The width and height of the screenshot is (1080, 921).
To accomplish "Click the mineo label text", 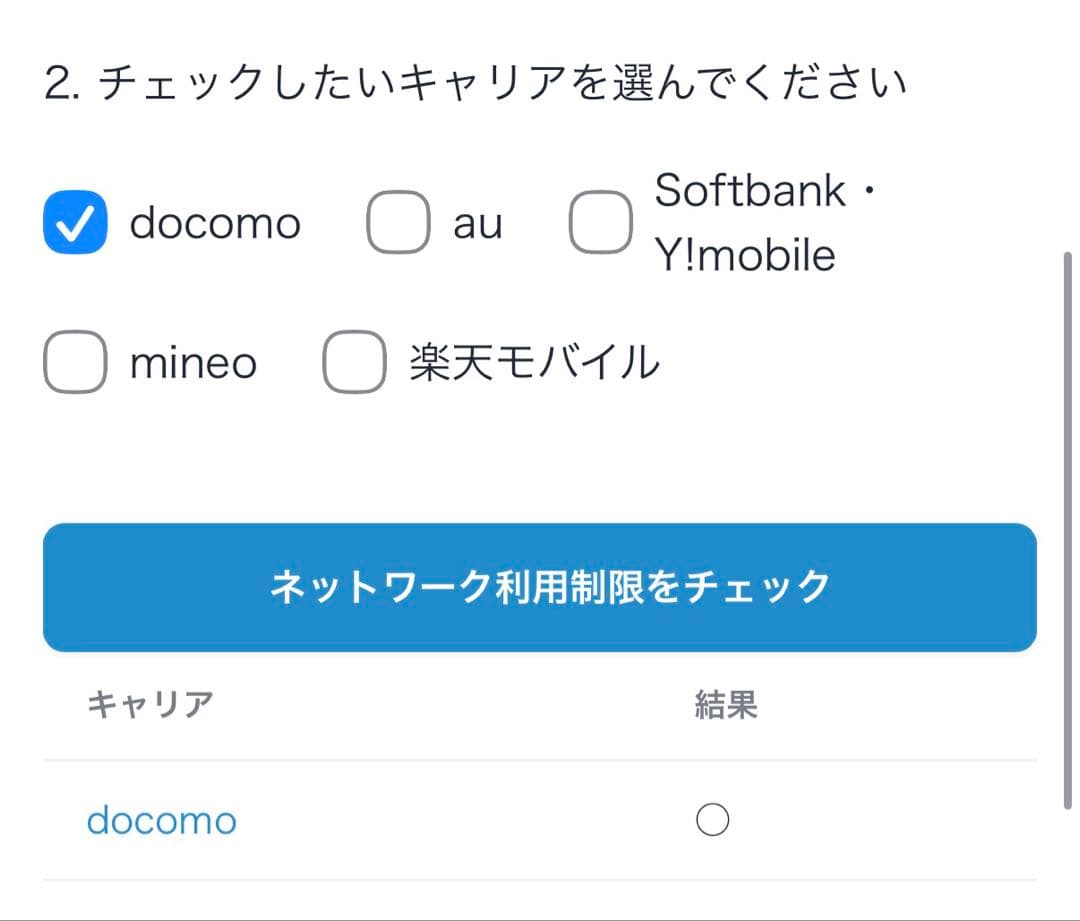I will click(193, 363).
